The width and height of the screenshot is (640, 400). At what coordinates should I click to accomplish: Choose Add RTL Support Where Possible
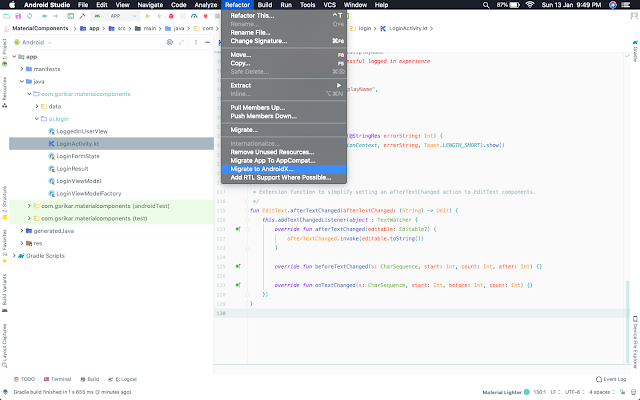[x=284, y=178]
